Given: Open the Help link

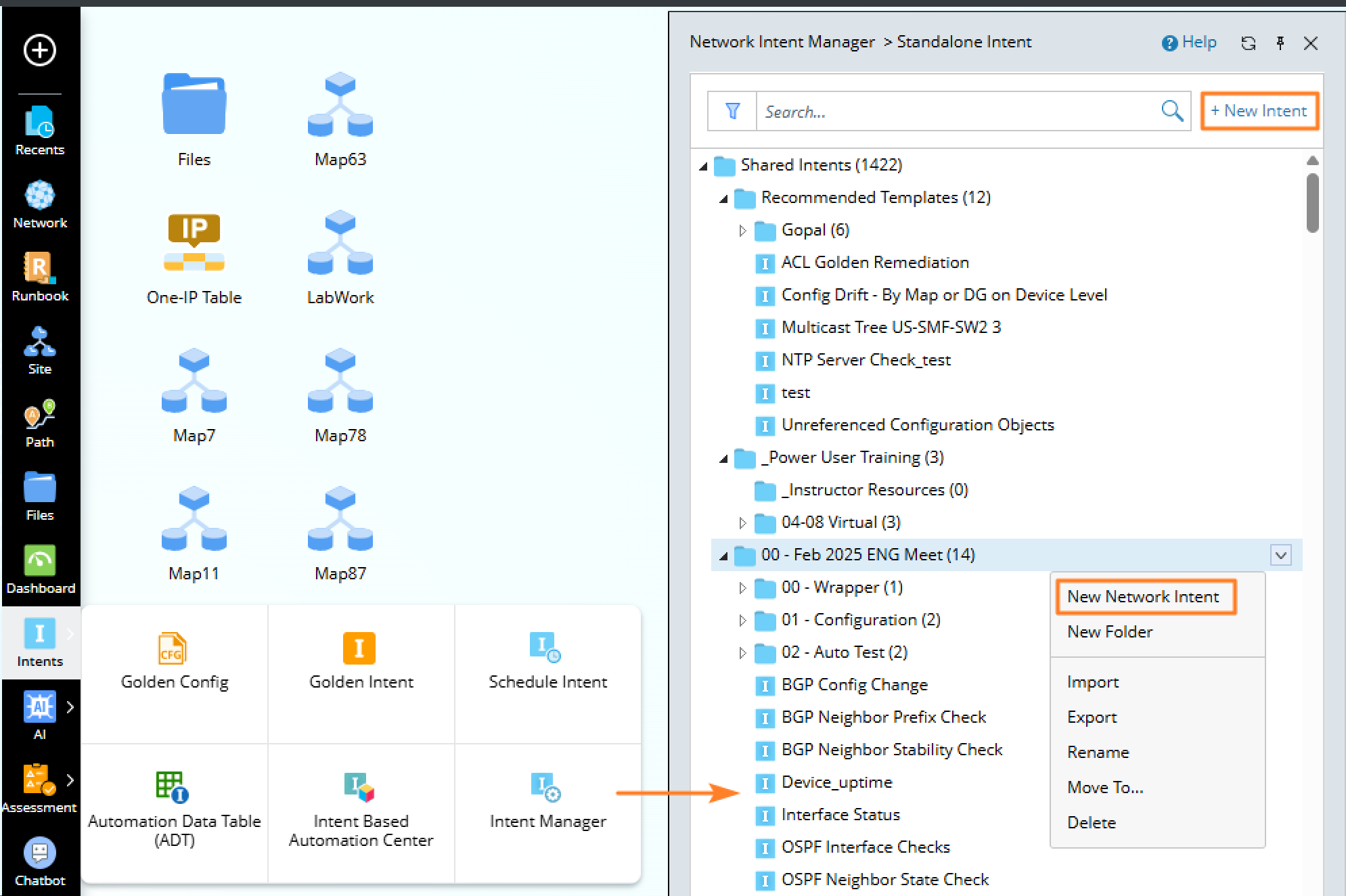Looking at the screenshot, I should 1189,43.
